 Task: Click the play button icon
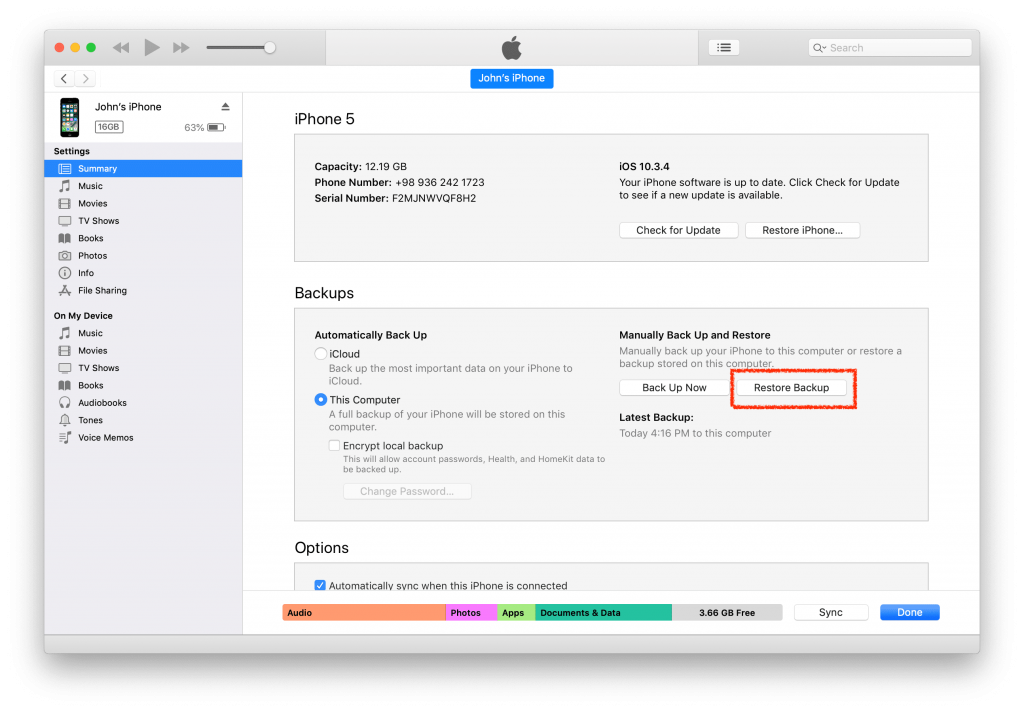pos(152,48)
